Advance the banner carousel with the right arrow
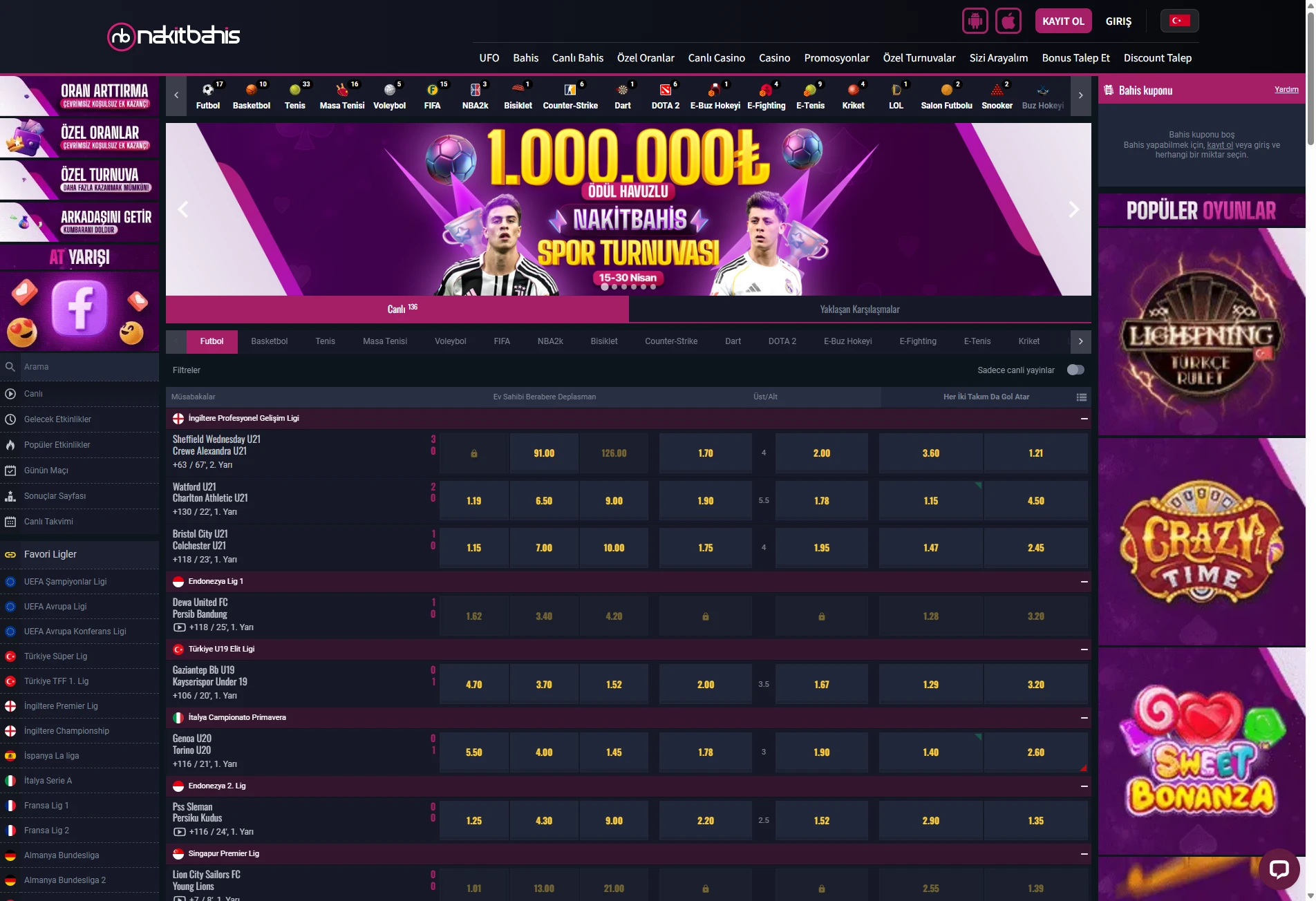Viewport: 1316px width, 901px height. [x=1073, y=209]
